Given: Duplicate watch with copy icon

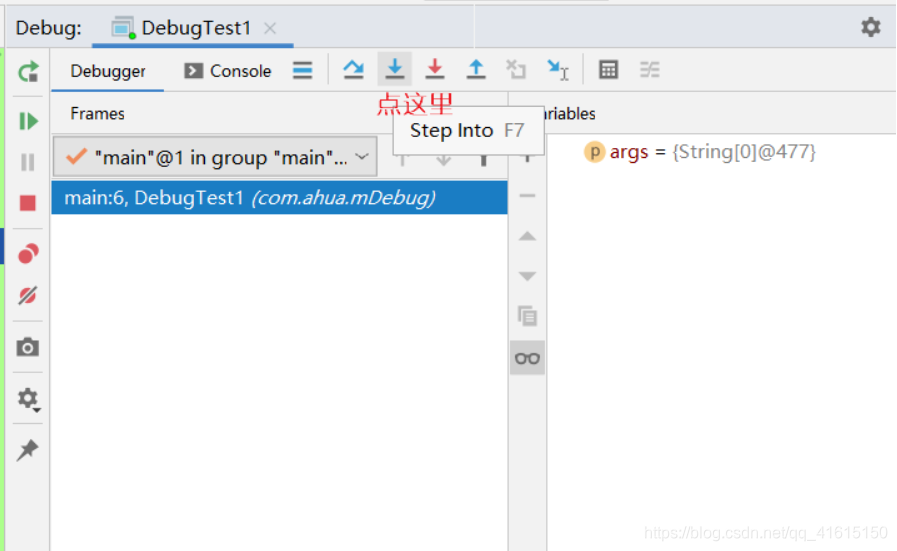Looking at the screenshot, I should point(527,316).
